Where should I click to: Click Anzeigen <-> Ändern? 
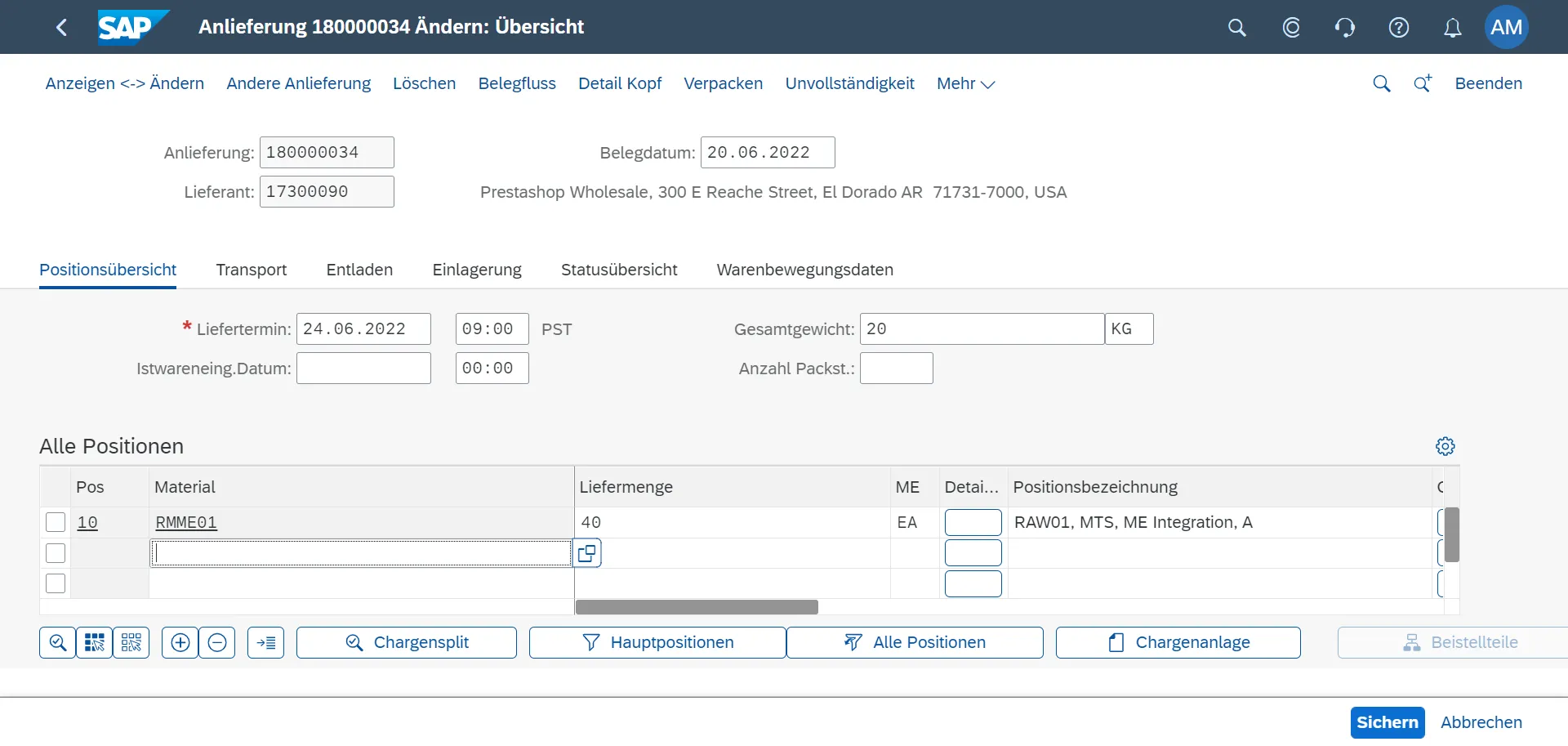(125, 83)
